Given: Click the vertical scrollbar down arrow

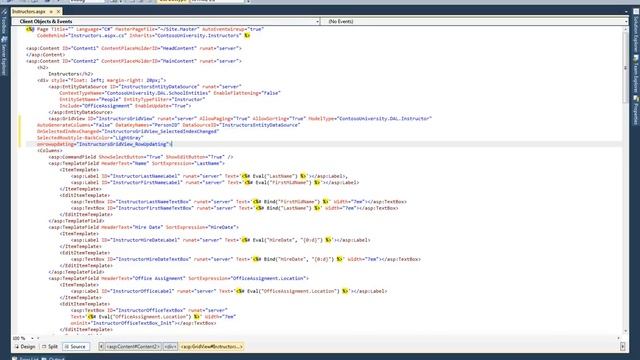Looking at the screenshot, I should click(x=625, y=331).
